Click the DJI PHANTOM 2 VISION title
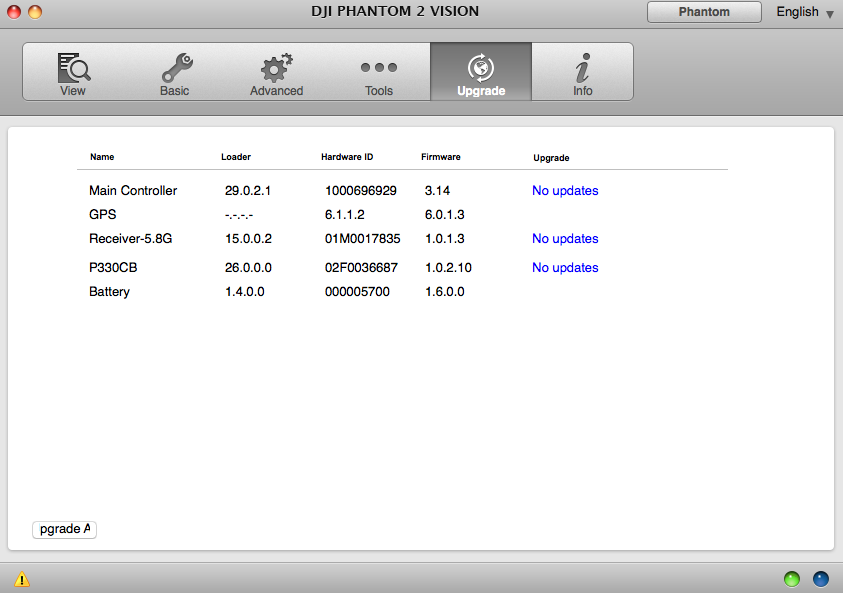The width and height of the screenshot is (843, 593). [395, 11]
